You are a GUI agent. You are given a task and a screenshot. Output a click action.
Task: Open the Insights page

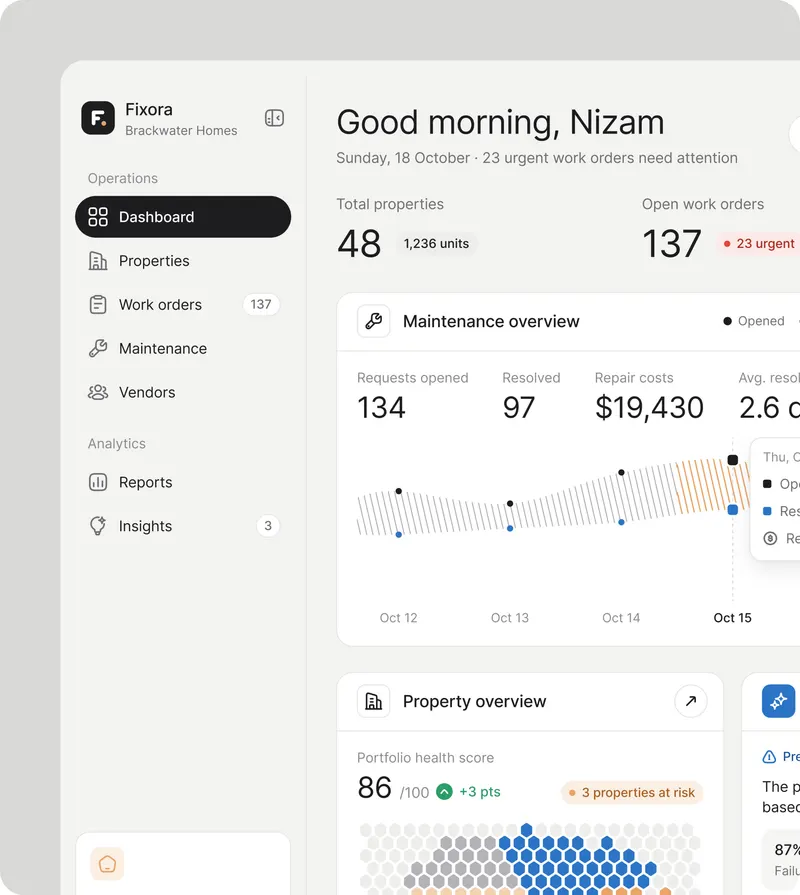point(183,526)
